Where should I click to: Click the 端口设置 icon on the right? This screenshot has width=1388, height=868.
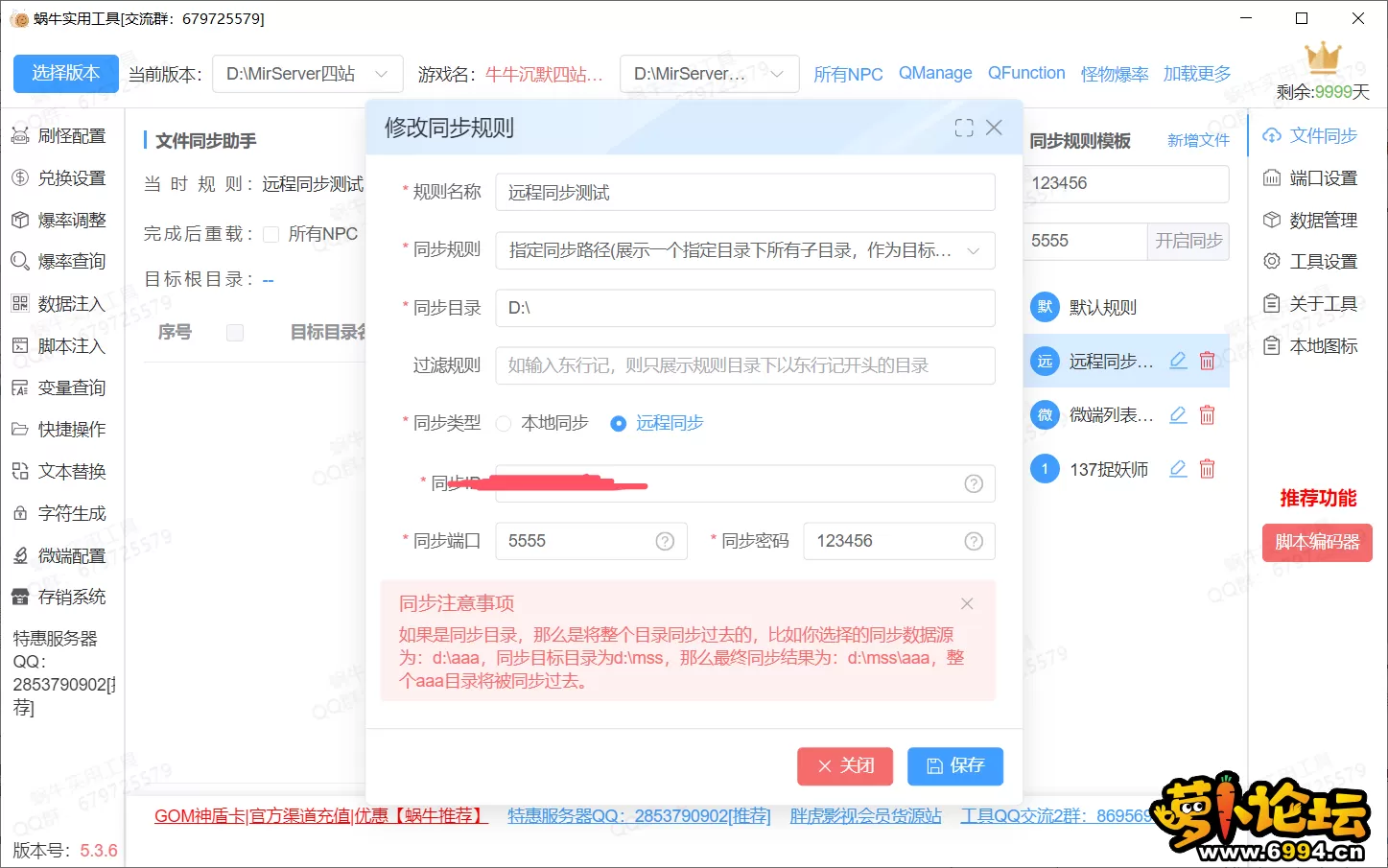pyautogui.click(x=1272, y=177)
